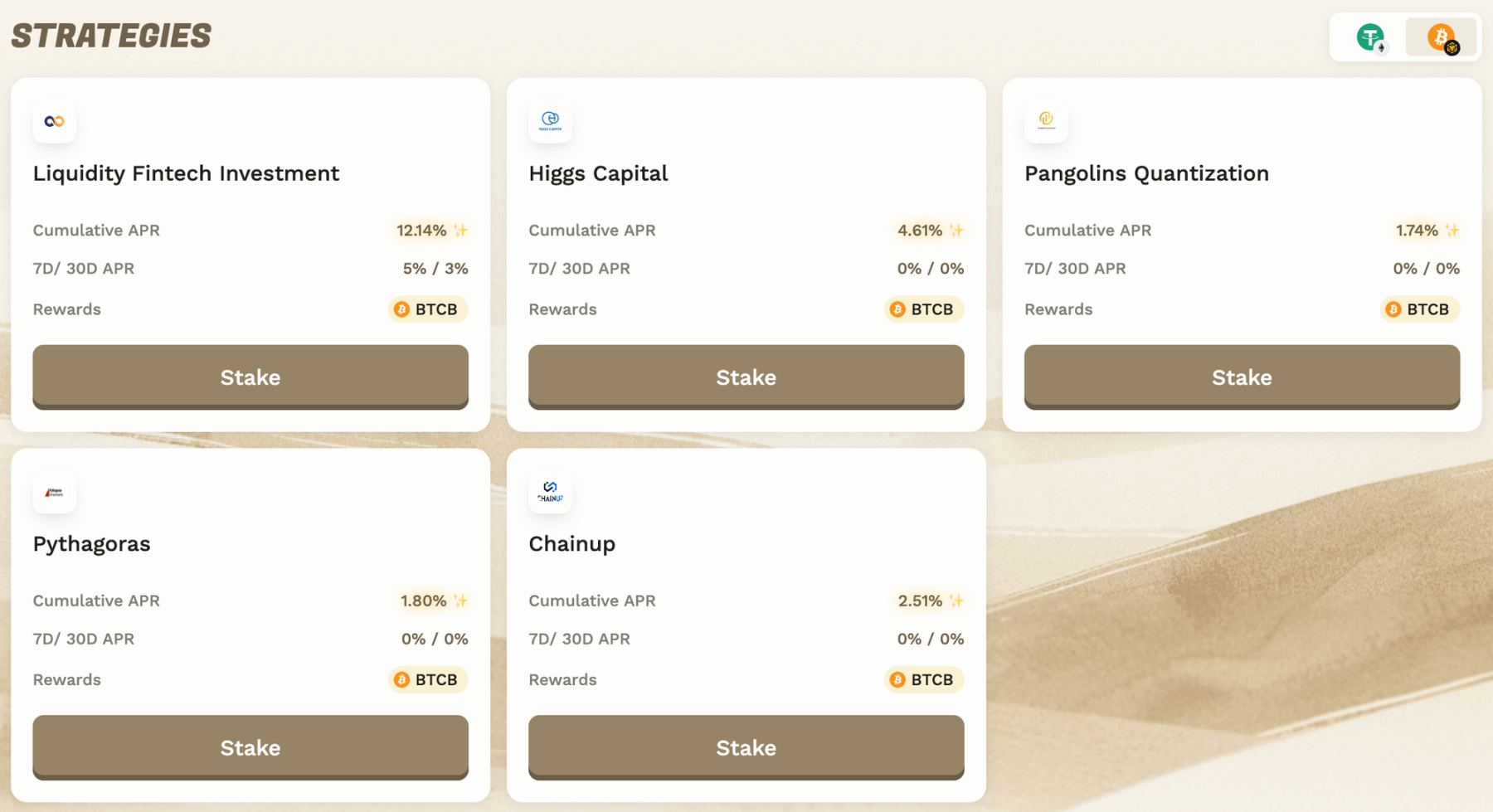1493x812 pixels.
Task: Click the Liquidity Fintech Investment logo icon
Action: [x=55, y=121]
